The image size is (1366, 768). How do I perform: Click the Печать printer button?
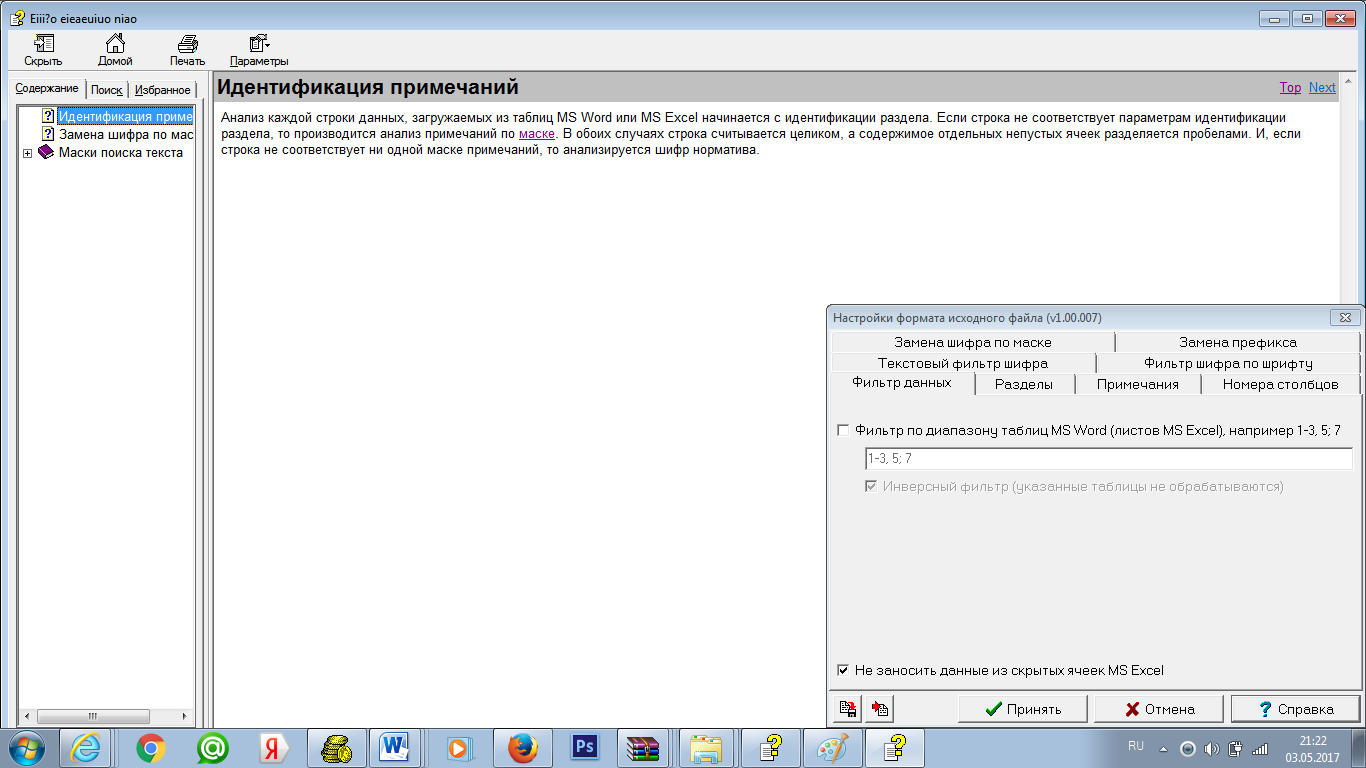point(187,50)
